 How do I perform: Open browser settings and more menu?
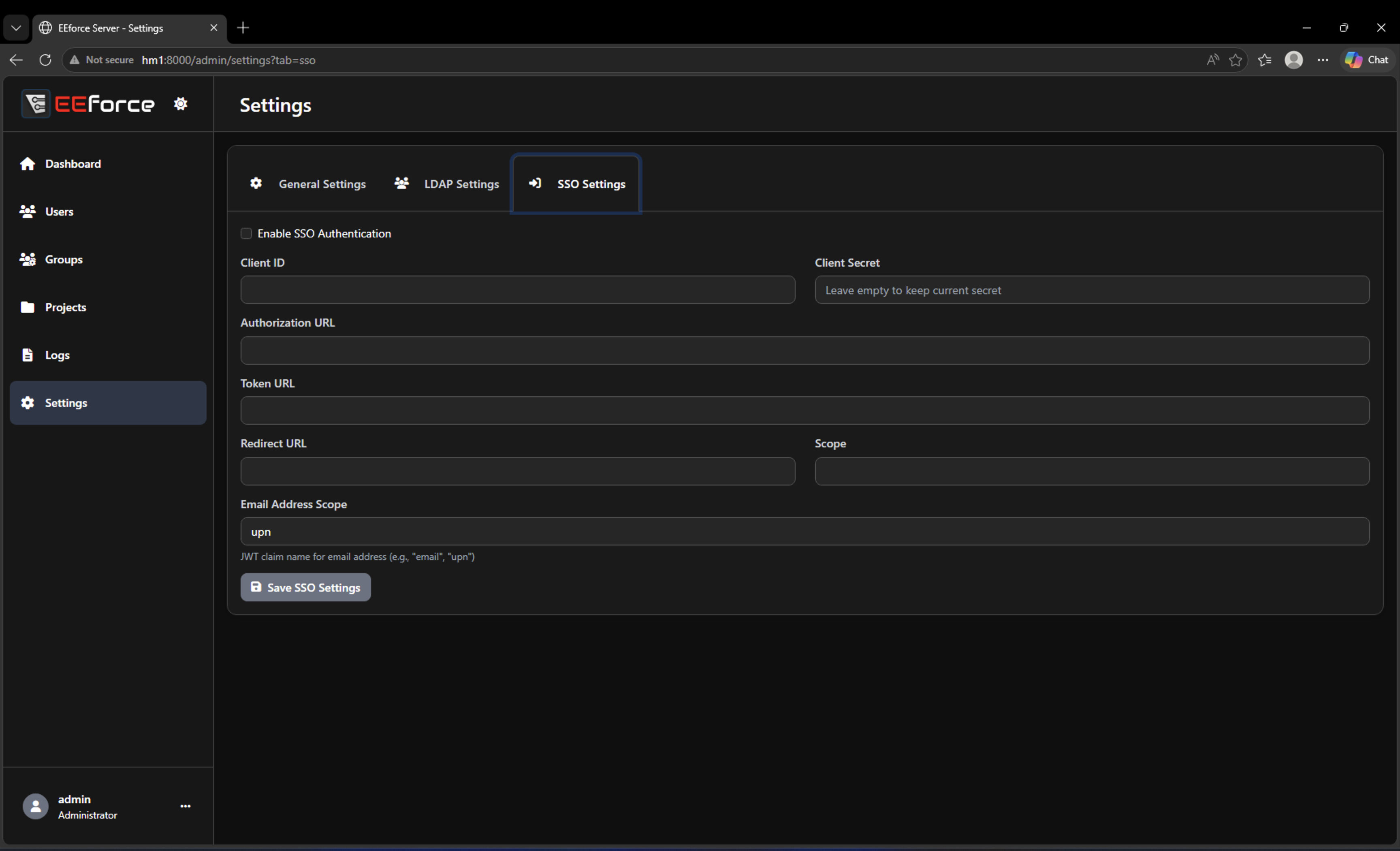coord(1323,60)
